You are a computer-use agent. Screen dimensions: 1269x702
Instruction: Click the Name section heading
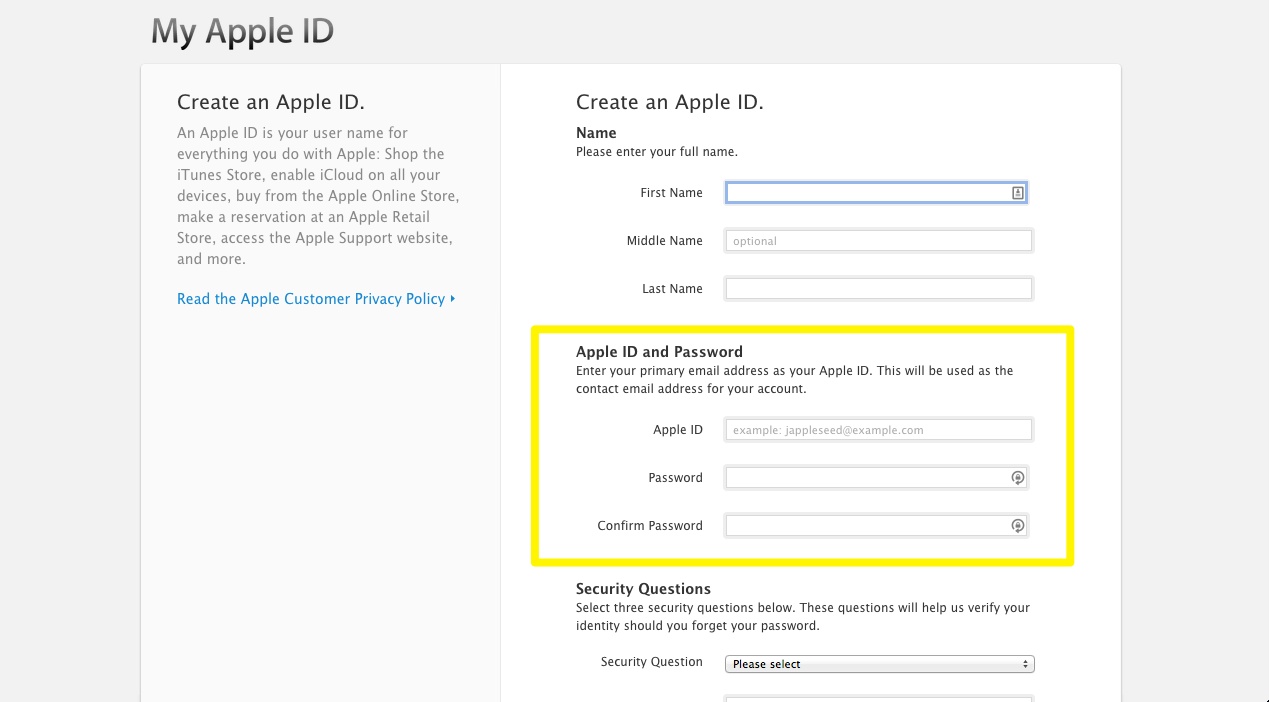pos(596,133)
